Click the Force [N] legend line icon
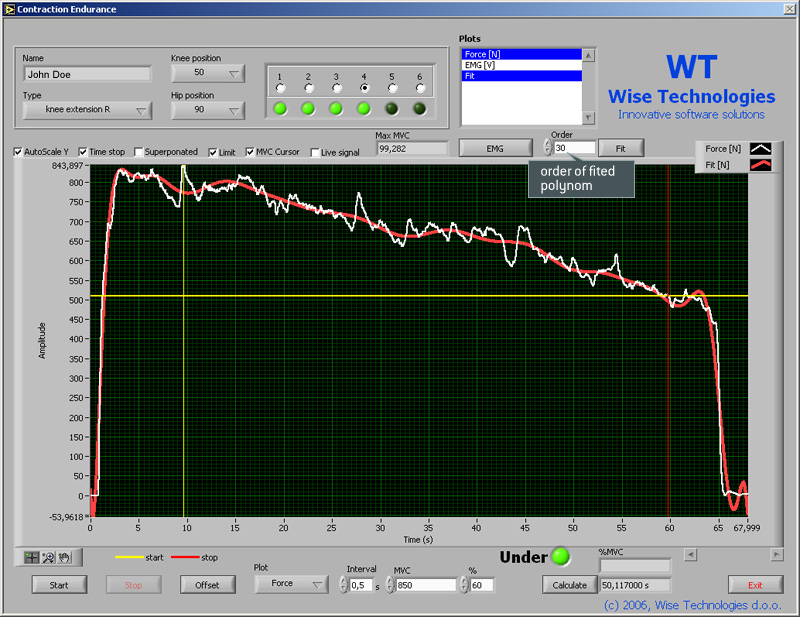The height and width of the screenshot is (617, 800). click(x=760, y=149)
